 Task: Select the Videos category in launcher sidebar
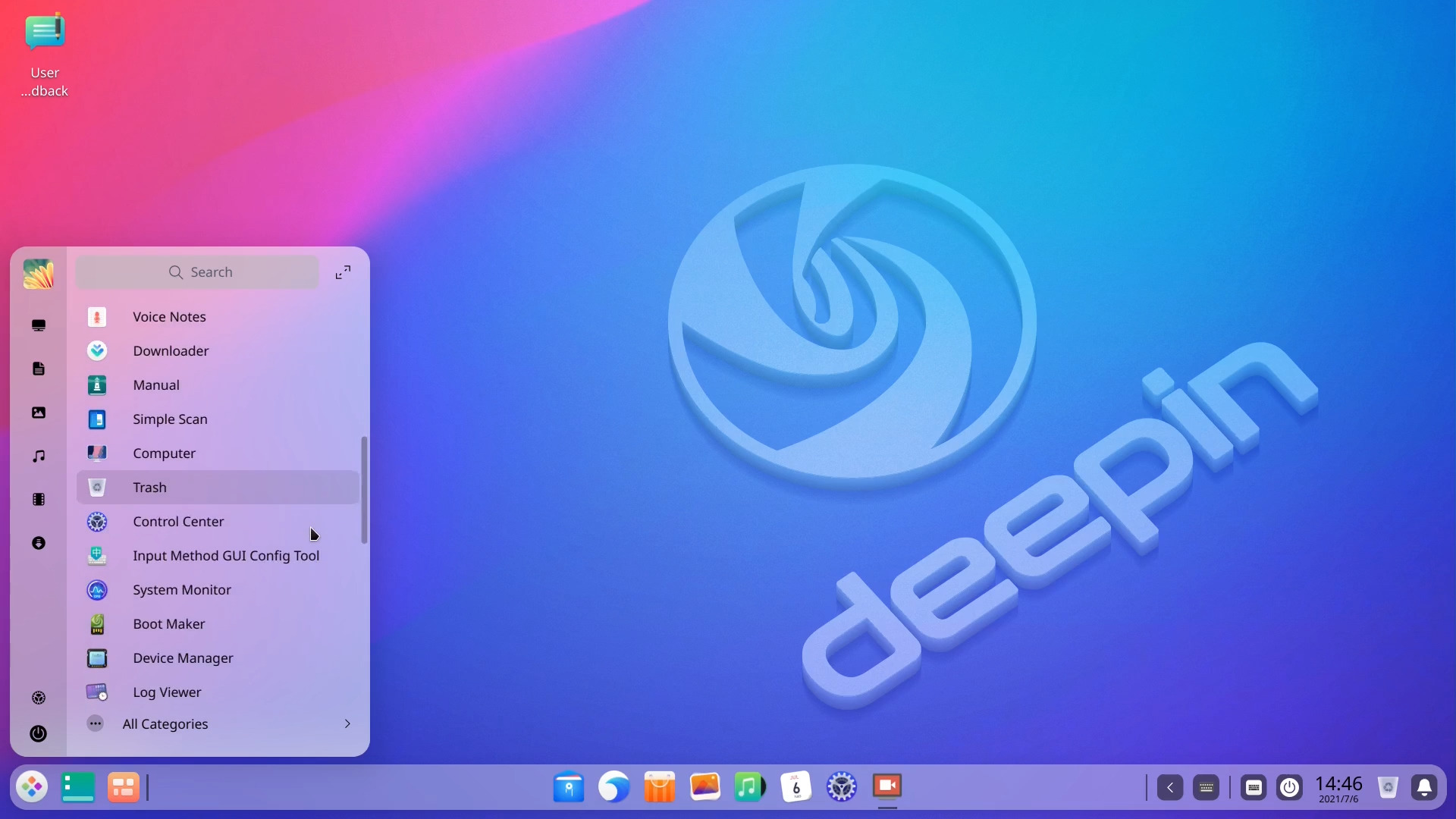(x=38, y=499)
